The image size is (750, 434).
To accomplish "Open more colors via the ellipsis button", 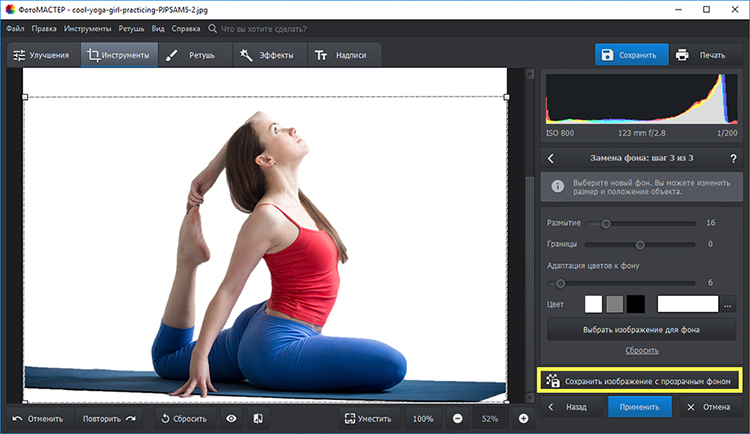I will click(x=728, y=304).
